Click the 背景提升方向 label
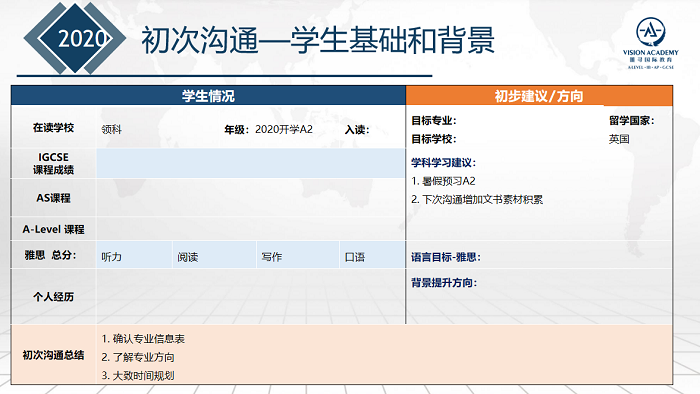Viewport: 700px width, 394px height. pos(444,282)
